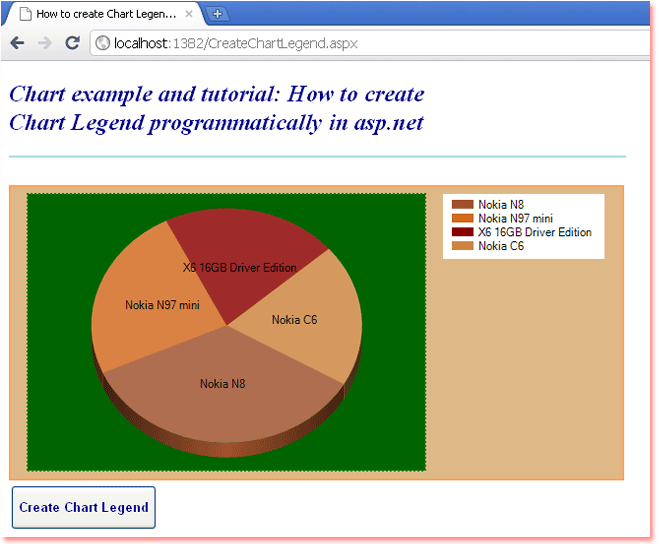Viewport: 659px width, 544px height.
Task: Click the X6 16GB Driver Edition legend swatch
Action: pos(462,232)
